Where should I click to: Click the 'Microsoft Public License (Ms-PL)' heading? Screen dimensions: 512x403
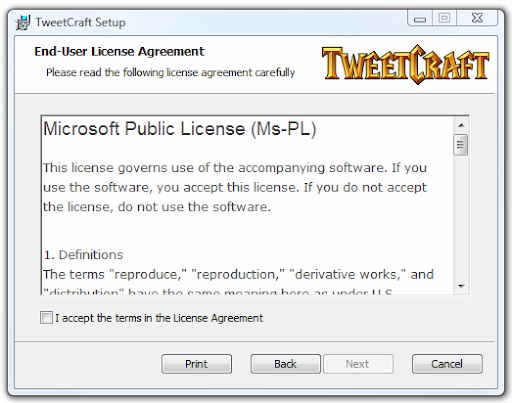click(x=180, y=129)
